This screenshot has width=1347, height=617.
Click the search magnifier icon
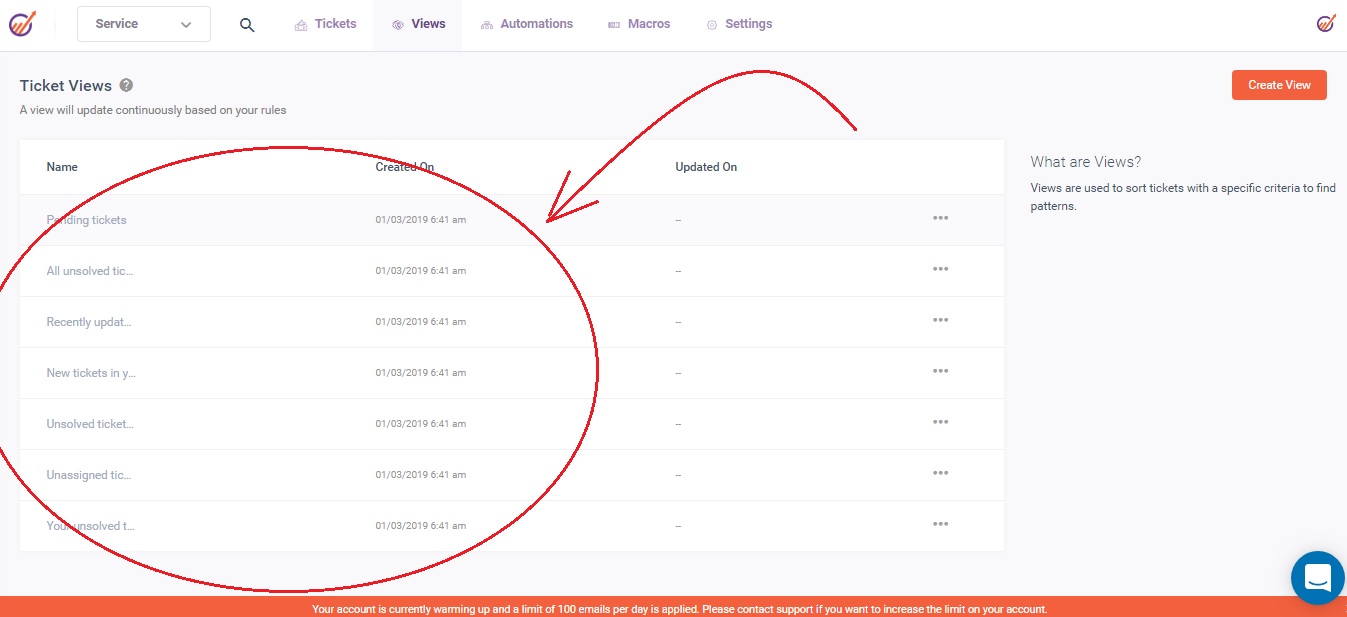[247, 25]
